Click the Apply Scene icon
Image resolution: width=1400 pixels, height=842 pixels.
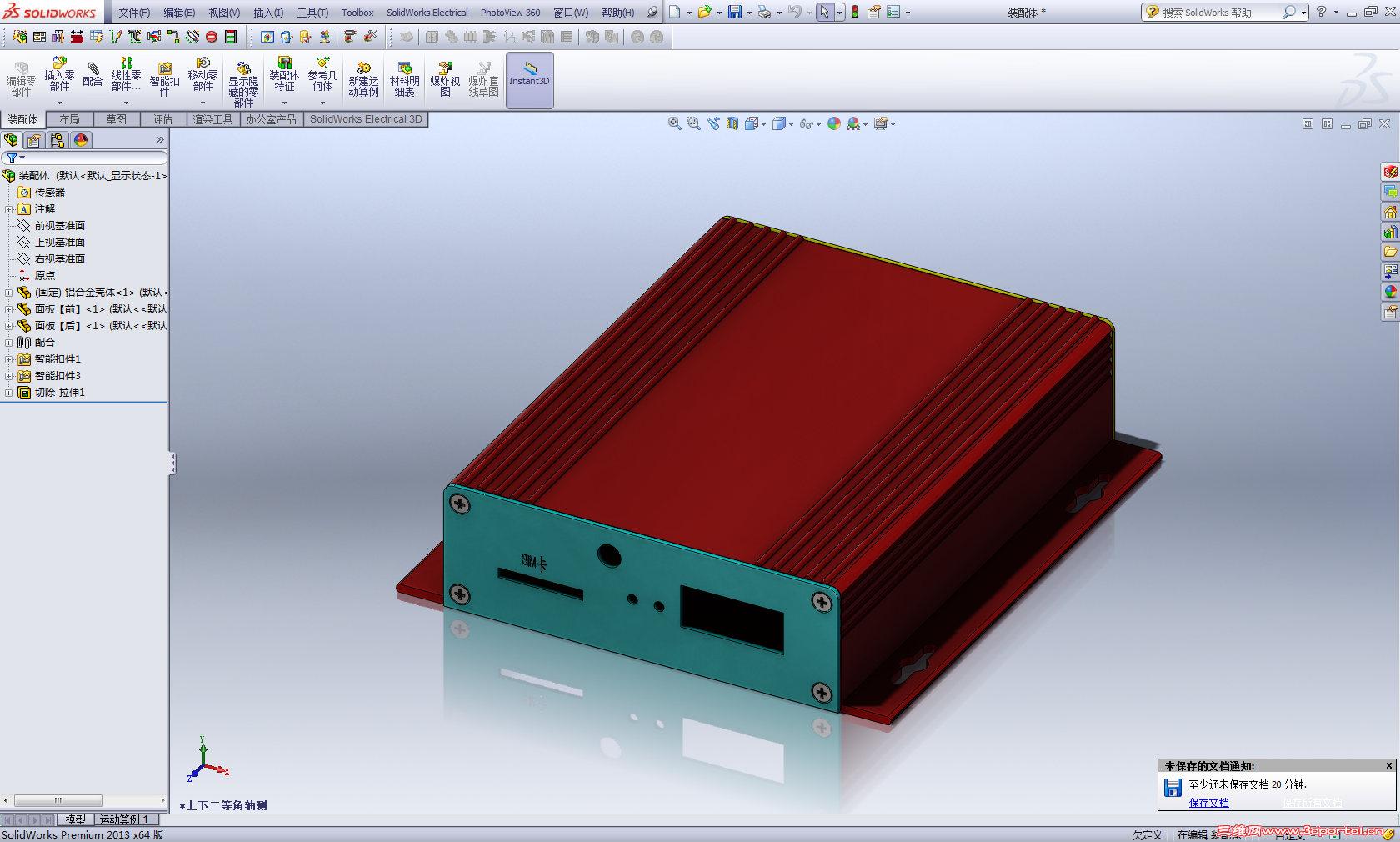[853, 123]
